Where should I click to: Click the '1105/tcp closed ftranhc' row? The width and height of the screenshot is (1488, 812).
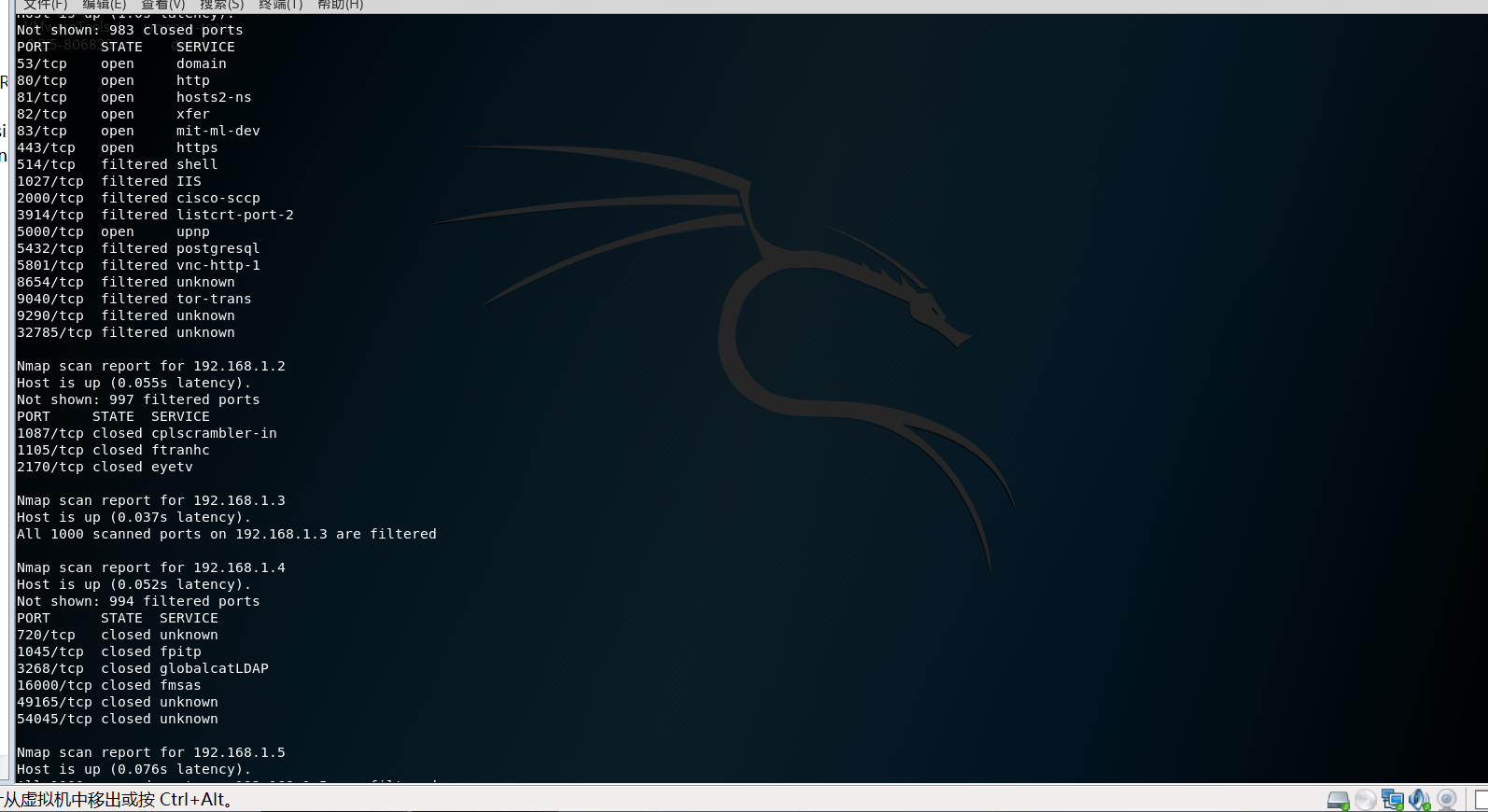113,450
